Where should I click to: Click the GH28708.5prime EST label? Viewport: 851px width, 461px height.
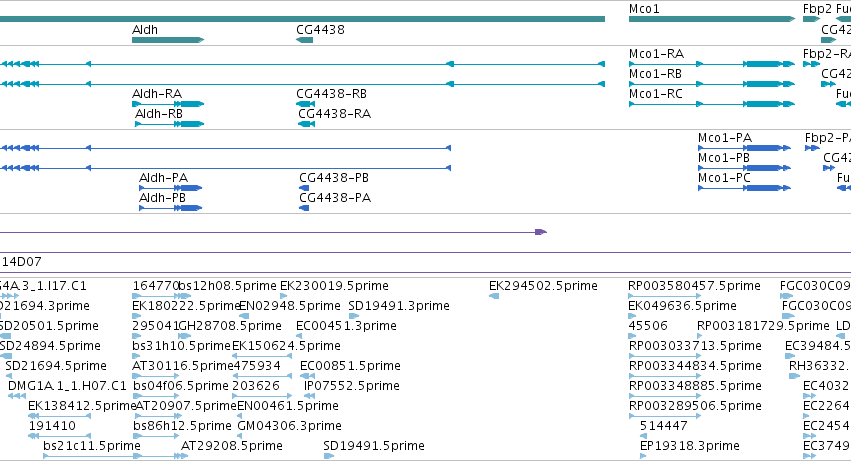coord(230,326)
